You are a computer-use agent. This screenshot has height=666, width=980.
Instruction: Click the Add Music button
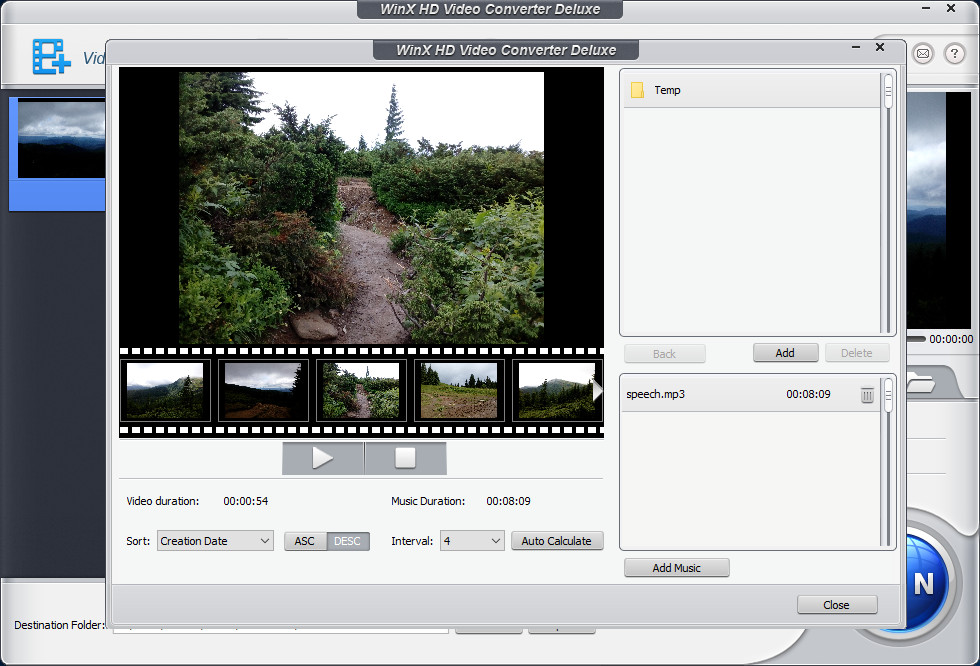pos(677,568)
